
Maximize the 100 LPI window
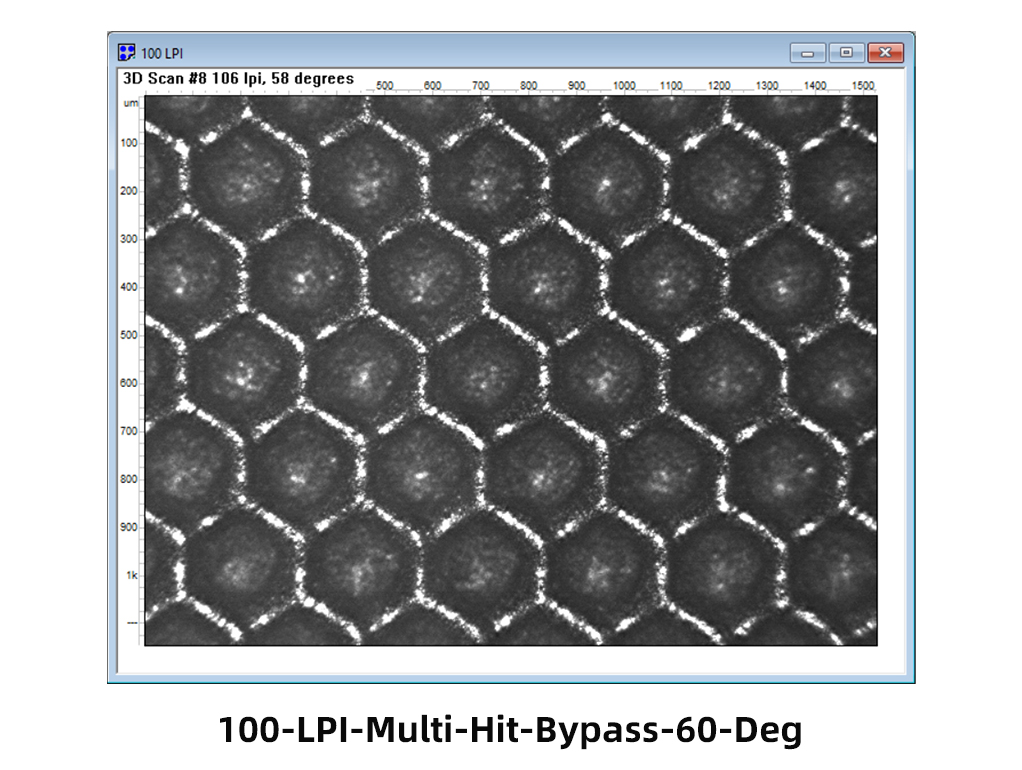[847, 52]
